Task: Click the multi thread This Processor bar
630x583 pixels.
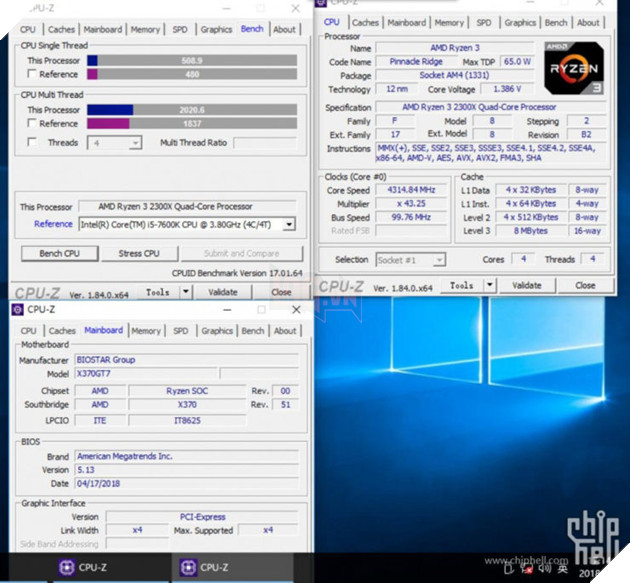Action: pos(192,110)
